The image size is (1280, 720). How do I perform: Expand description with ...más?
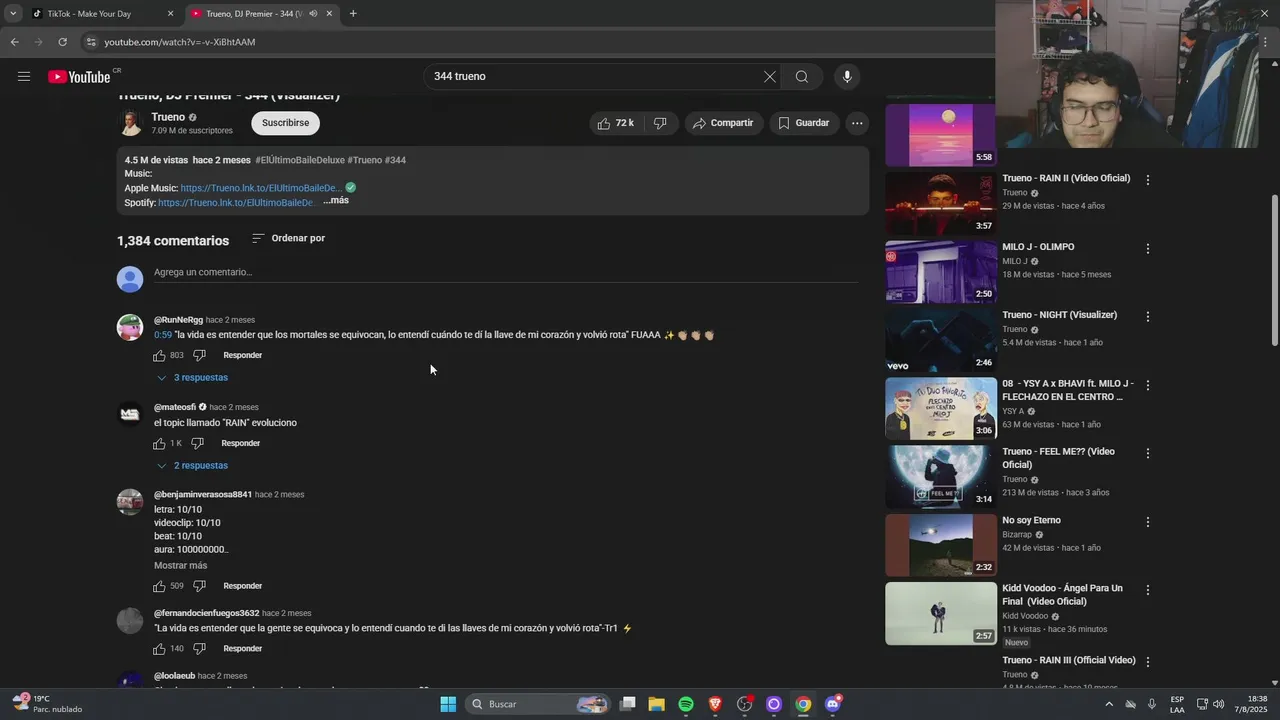point(336,200)
